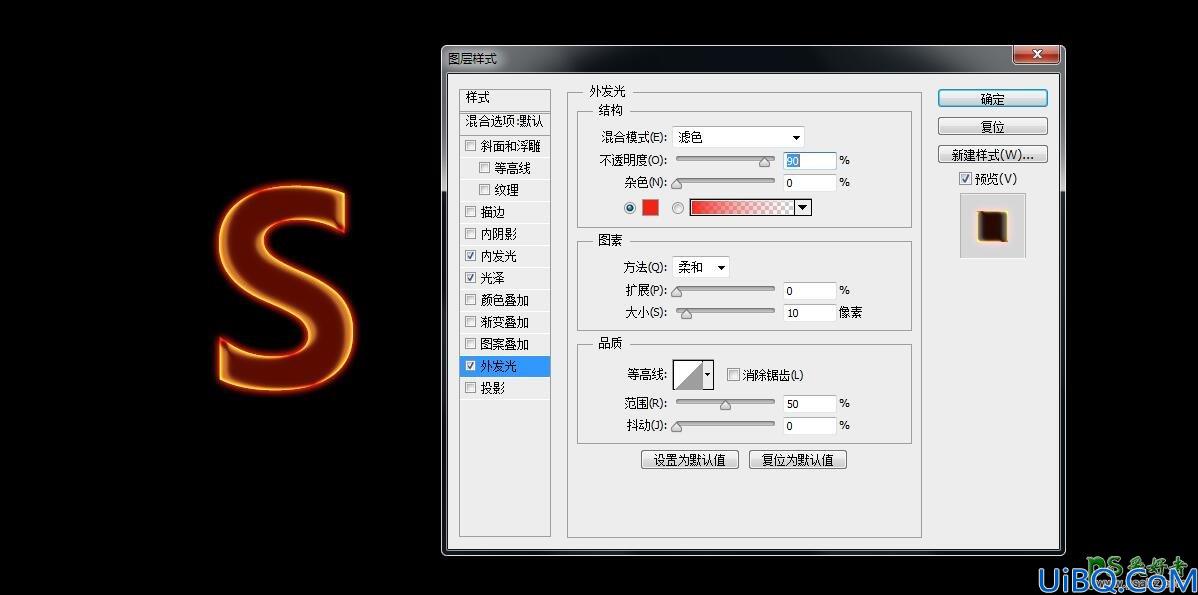
Task: Click the 设置为默认值 button
Action: click(689, 460)
